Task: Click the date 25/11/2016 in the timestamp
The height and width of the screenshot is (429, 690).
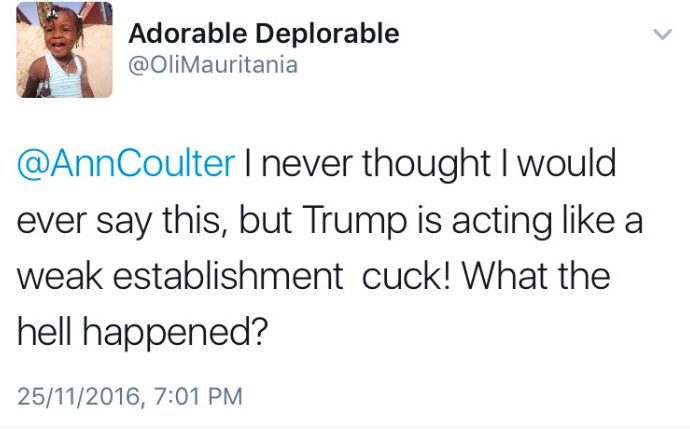Action: click(x=79, y=396)
